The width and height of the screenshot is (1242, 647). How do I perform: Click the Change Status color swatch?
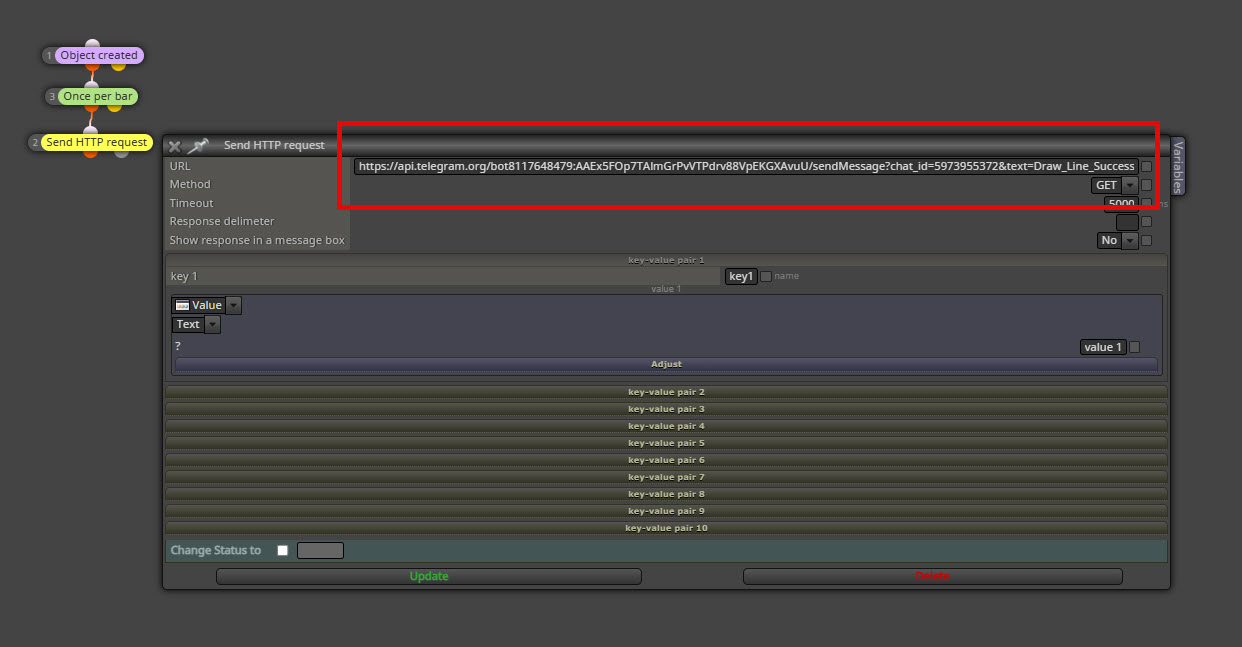click(x=320, y=550)
